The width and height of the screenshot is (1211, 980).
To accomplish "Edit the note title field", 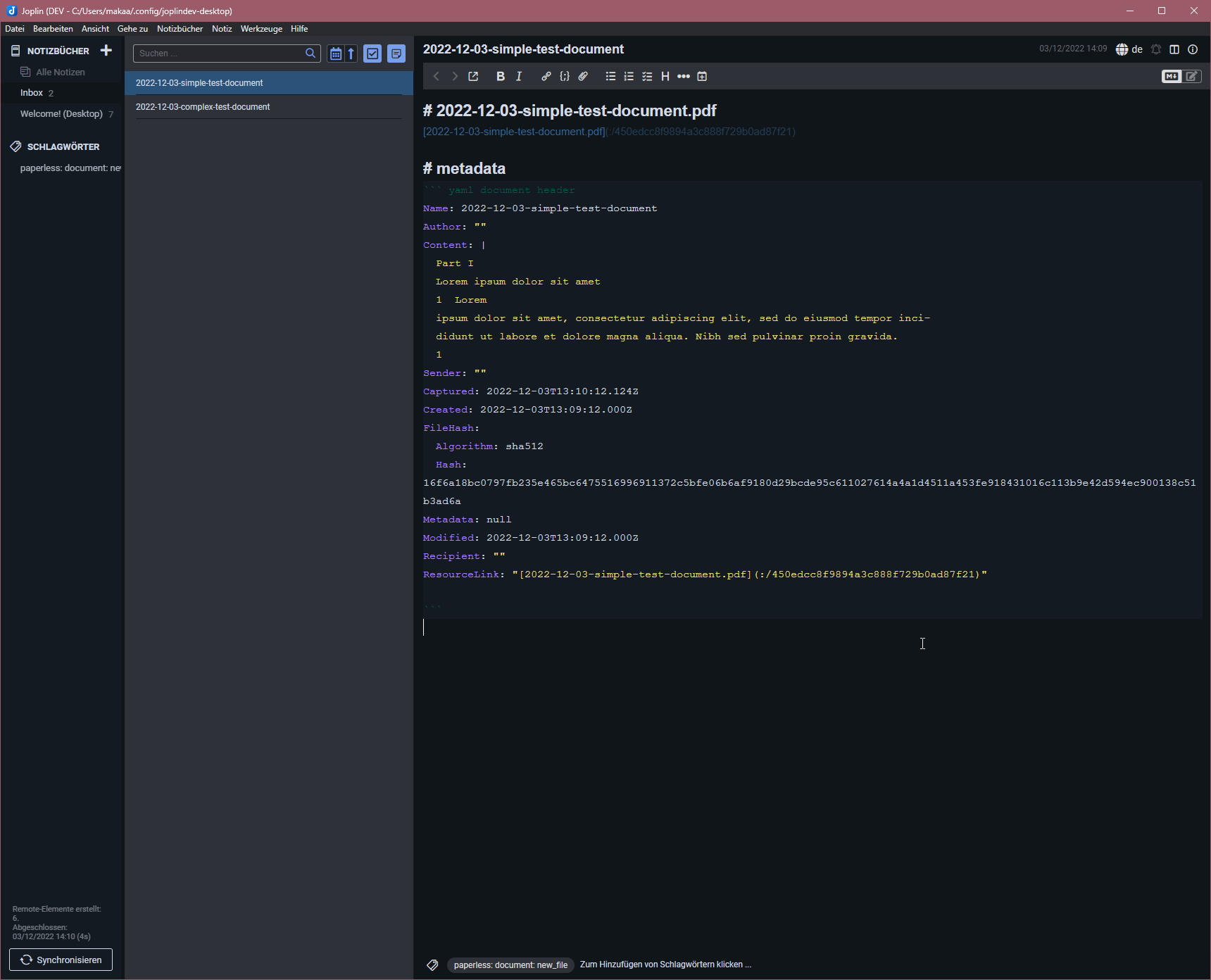I will point(523,49).
